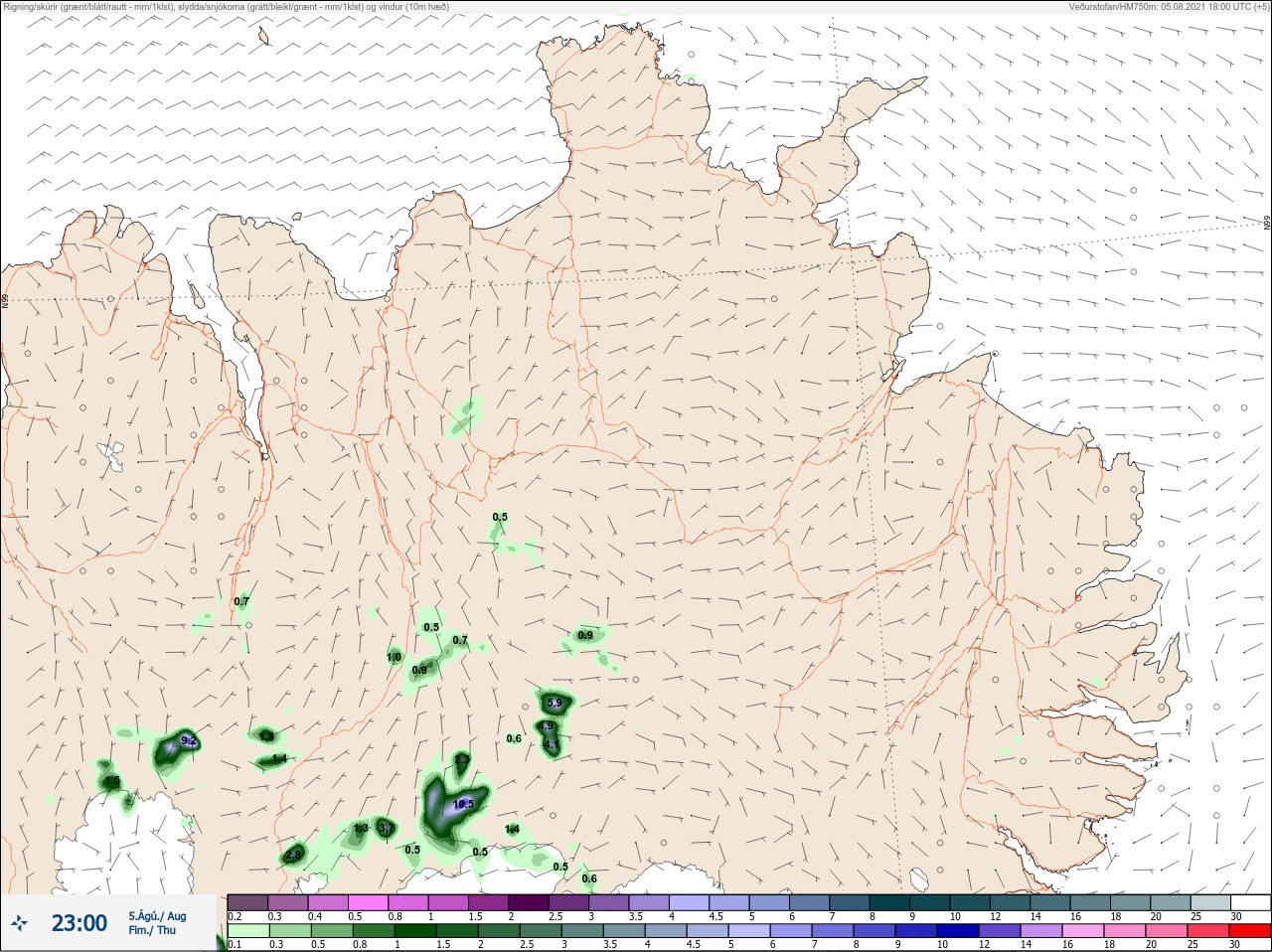Pick the upper legend swatch labeled 0.4

328,902
